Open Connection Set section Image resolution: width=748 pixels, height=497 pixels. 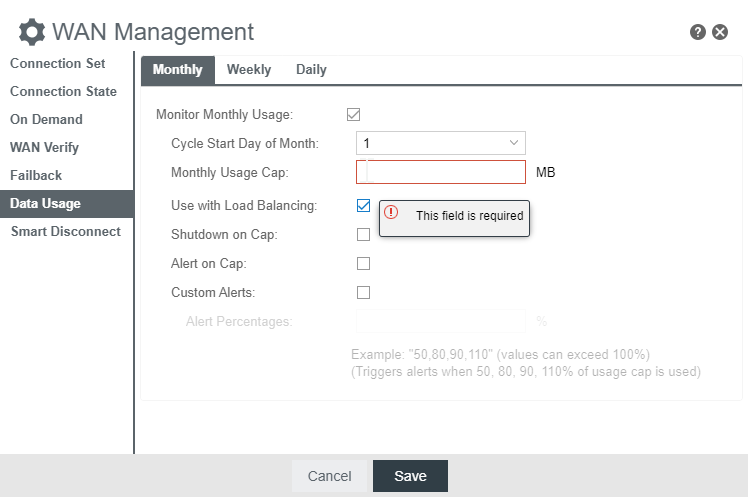[58, 63]
